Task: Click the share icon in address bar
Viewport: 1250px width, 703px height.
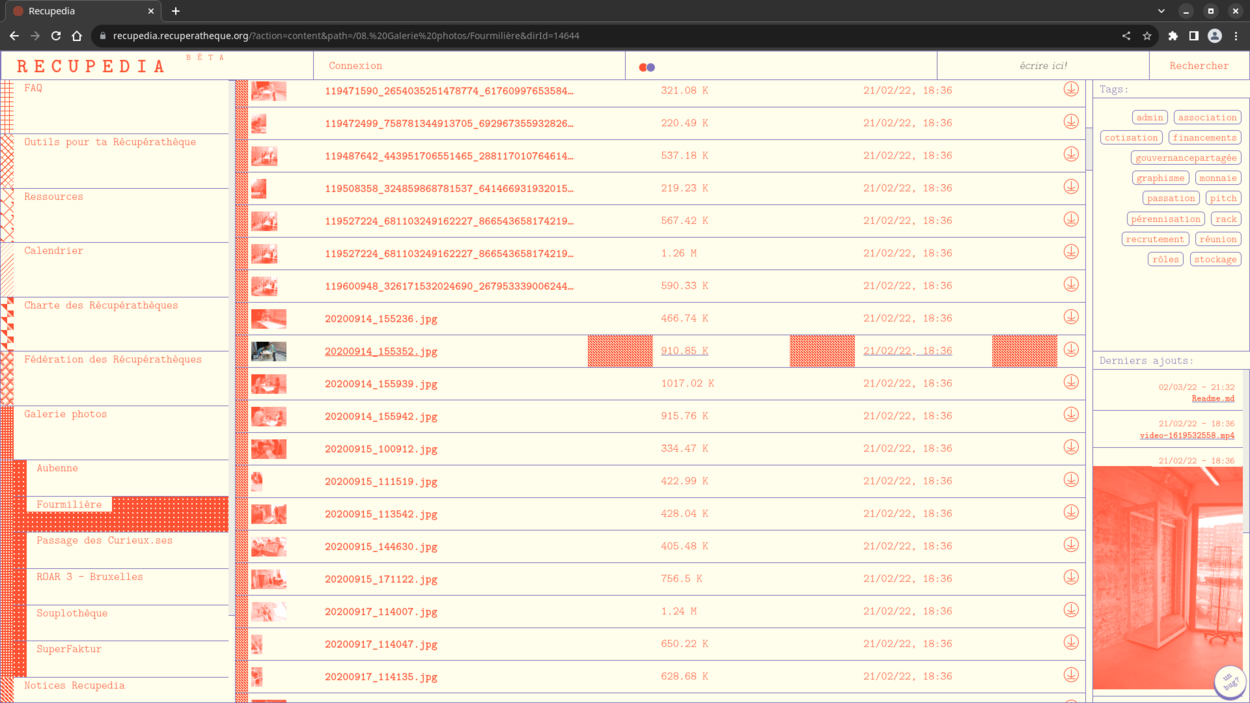Action: click(x=1126, y=36)
